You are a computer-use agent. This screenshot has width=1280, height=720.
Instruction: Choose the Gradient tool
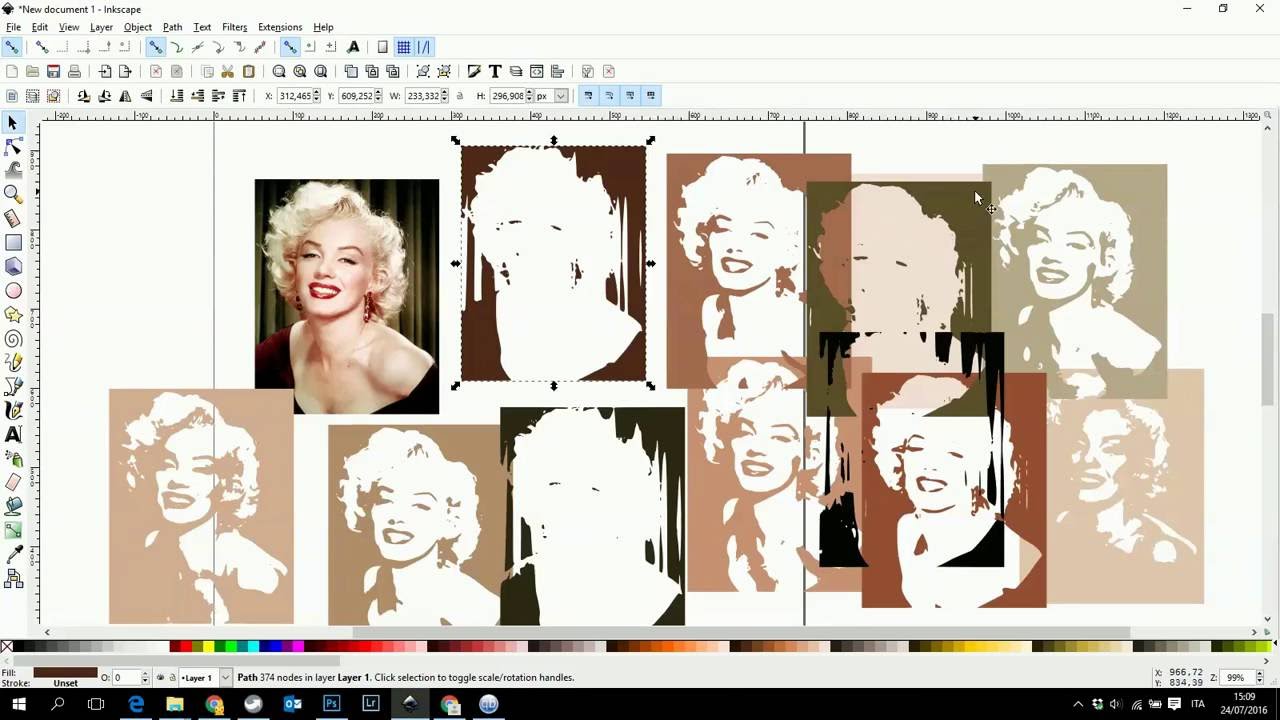pyautogui.click(x=13, y=530)
